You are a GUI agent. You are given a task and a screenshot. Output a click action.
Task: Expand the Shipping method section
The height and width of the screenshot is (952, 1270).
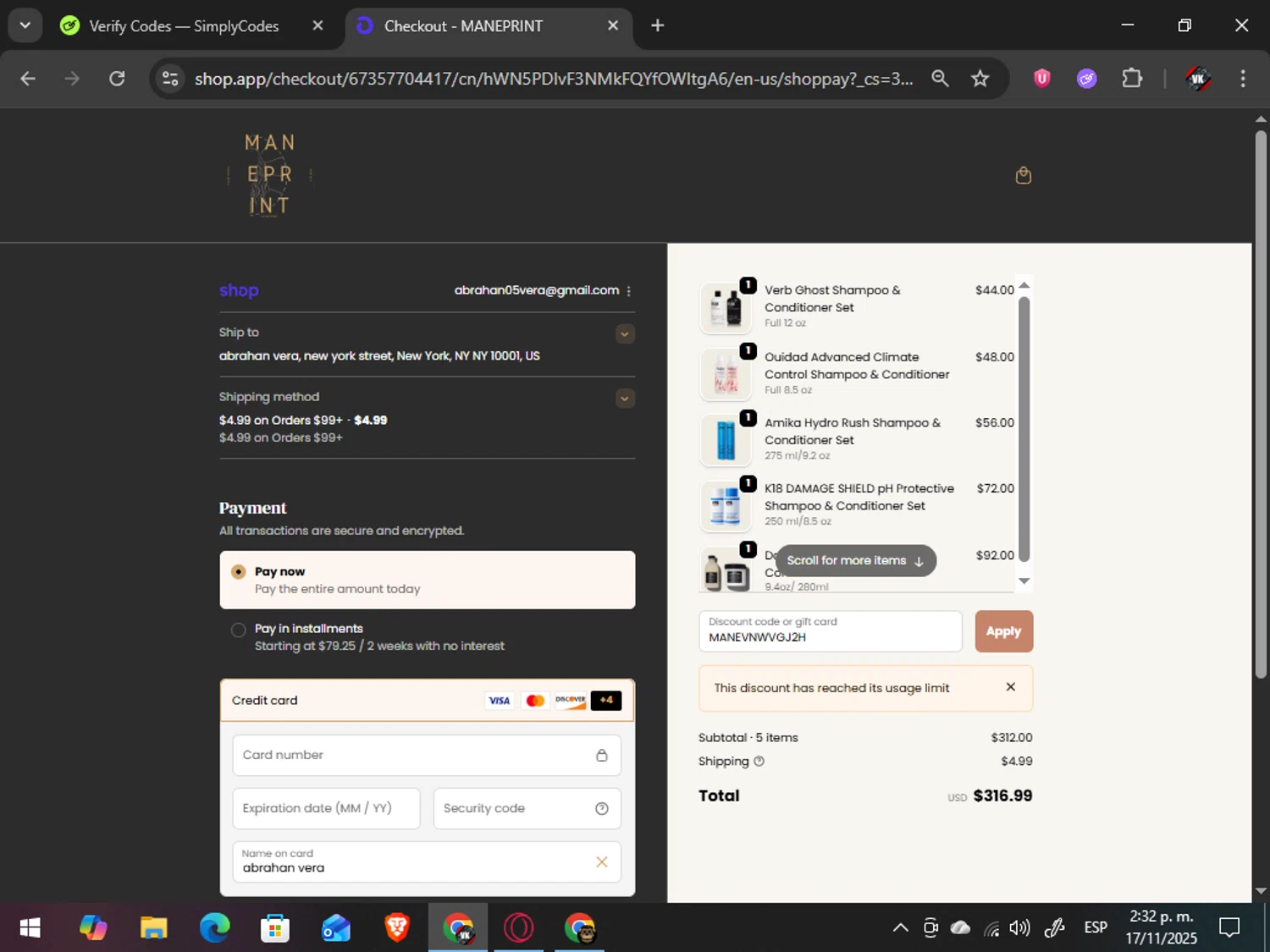[x=625, y=398]
